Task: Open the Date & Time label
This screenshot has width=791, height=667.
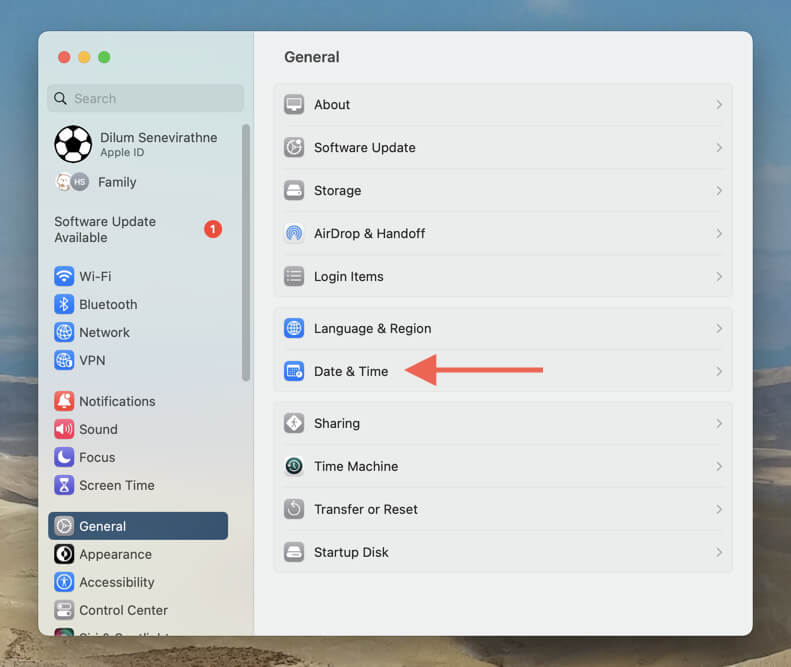Action: 351,371
